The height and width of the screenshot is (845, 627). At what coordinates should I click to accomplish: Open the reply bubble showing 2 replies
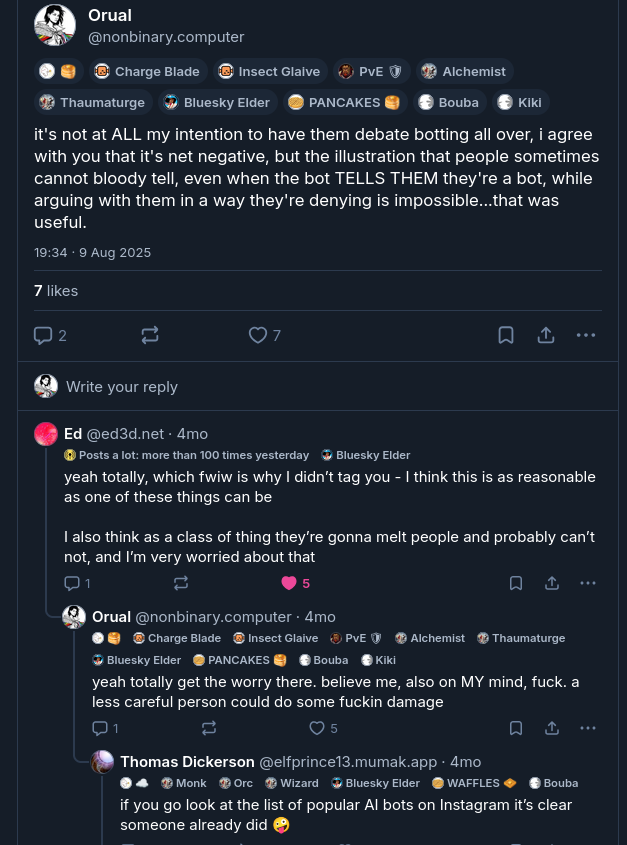pos(42,335)
